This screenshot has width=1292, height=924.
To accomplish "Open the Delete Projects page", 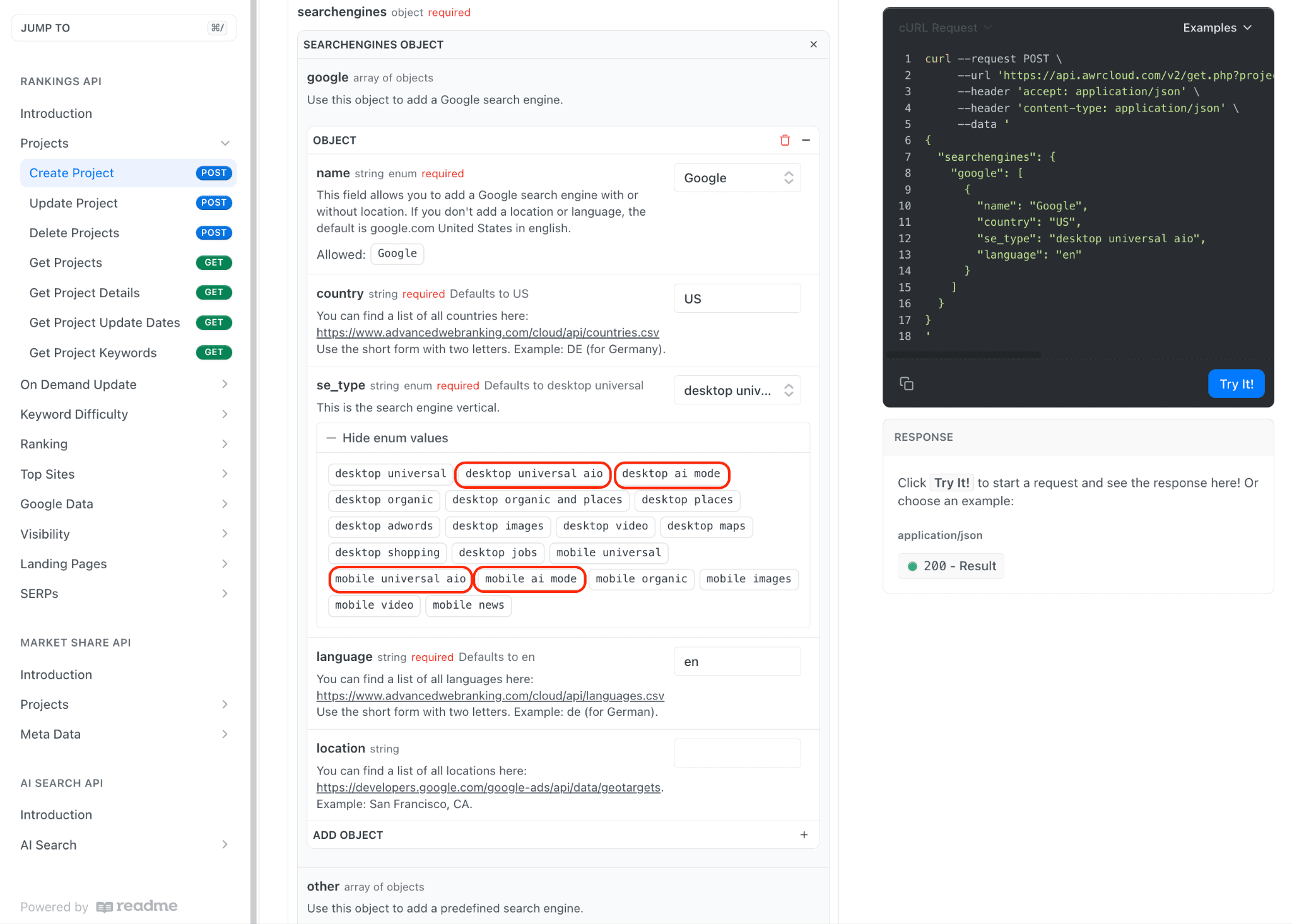I will click(129, 233).
